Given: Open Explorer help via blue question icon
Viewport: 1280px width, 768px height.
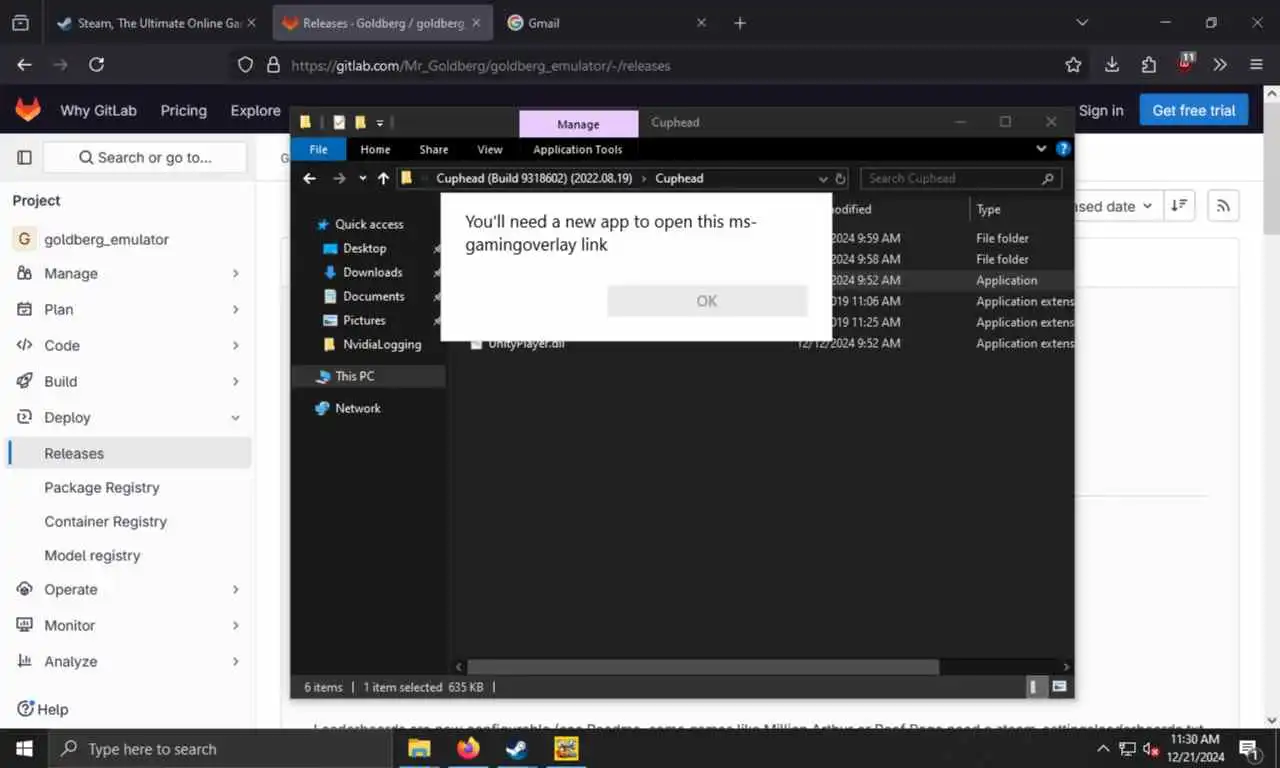Looking at the screenshot, I should click(1063, 149).
